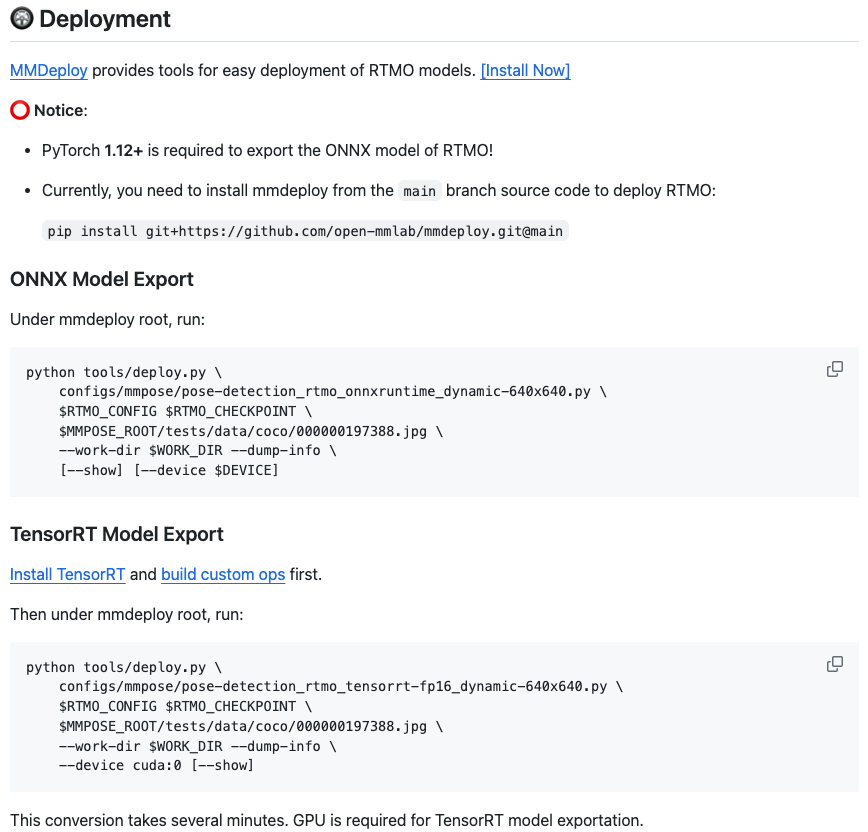The height and width of the screenshot is (832, 868).
Task: Click the emoji icon beside Deployment heading
Action: [21, 19]
